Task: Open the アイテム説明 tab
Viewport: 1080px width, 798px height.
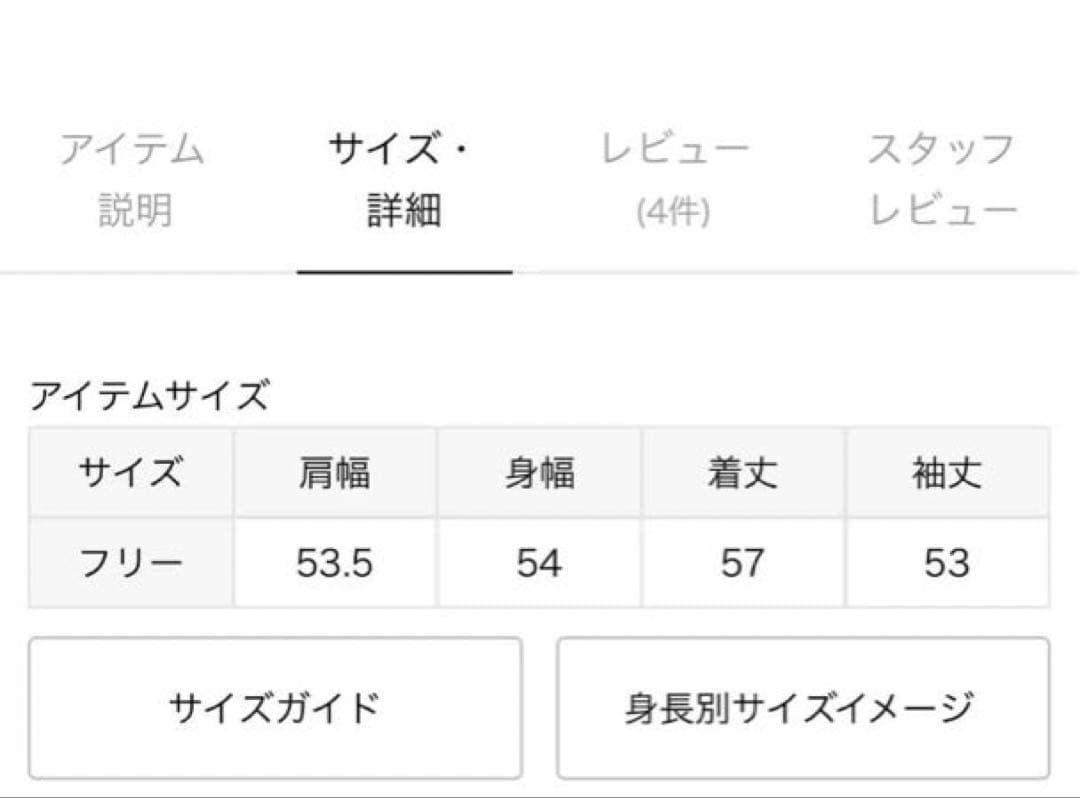Action: click(133, 180)
